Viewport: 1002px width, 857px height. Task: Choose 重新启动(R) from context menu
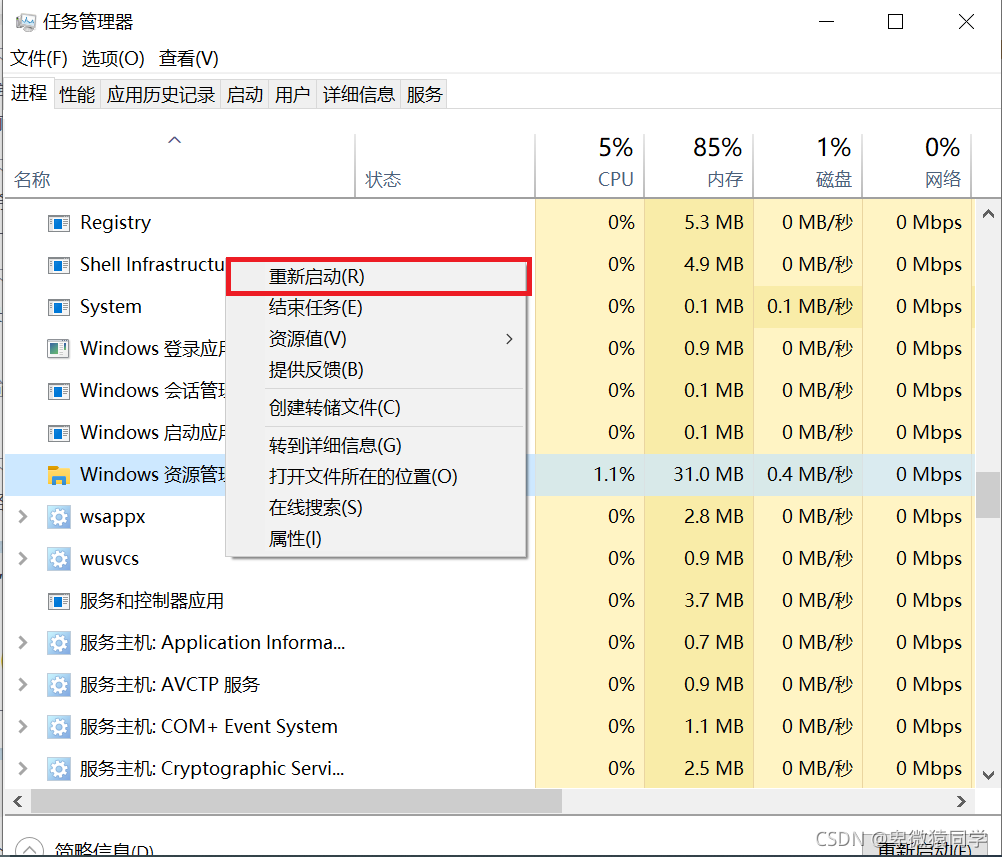(x=377, y=277)
